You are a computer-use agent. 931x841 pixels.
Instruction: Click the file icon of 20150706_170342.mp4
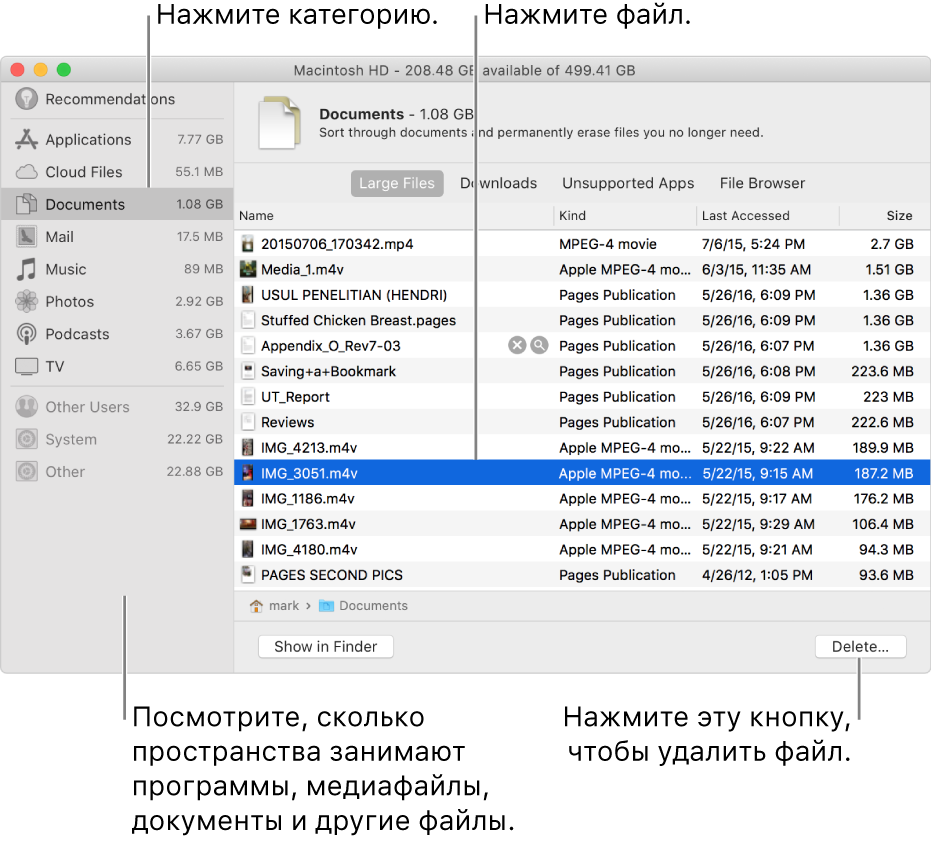248,244
